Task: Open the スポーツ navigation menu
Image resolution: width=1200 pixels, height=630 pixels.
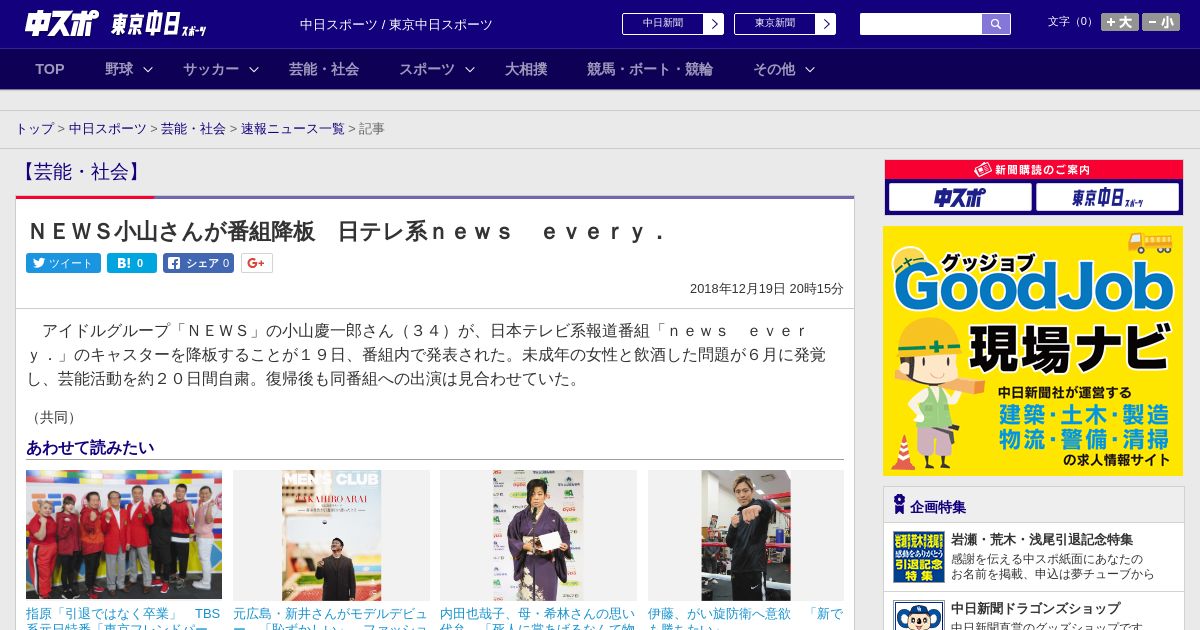Action: click(x=427, y=69)
